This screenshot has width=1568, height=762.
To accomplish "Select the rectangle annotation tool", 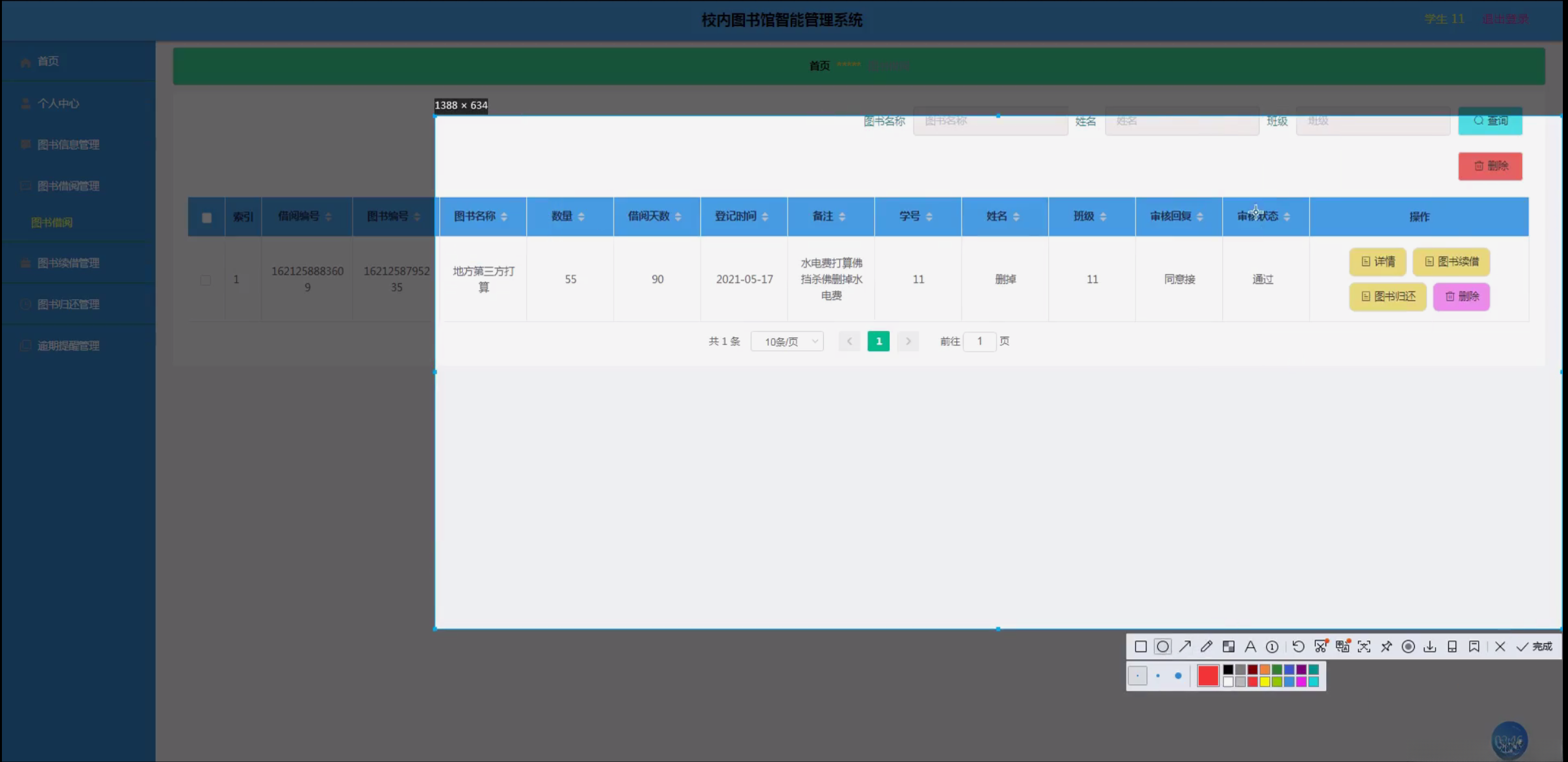I will point(1141,646).
